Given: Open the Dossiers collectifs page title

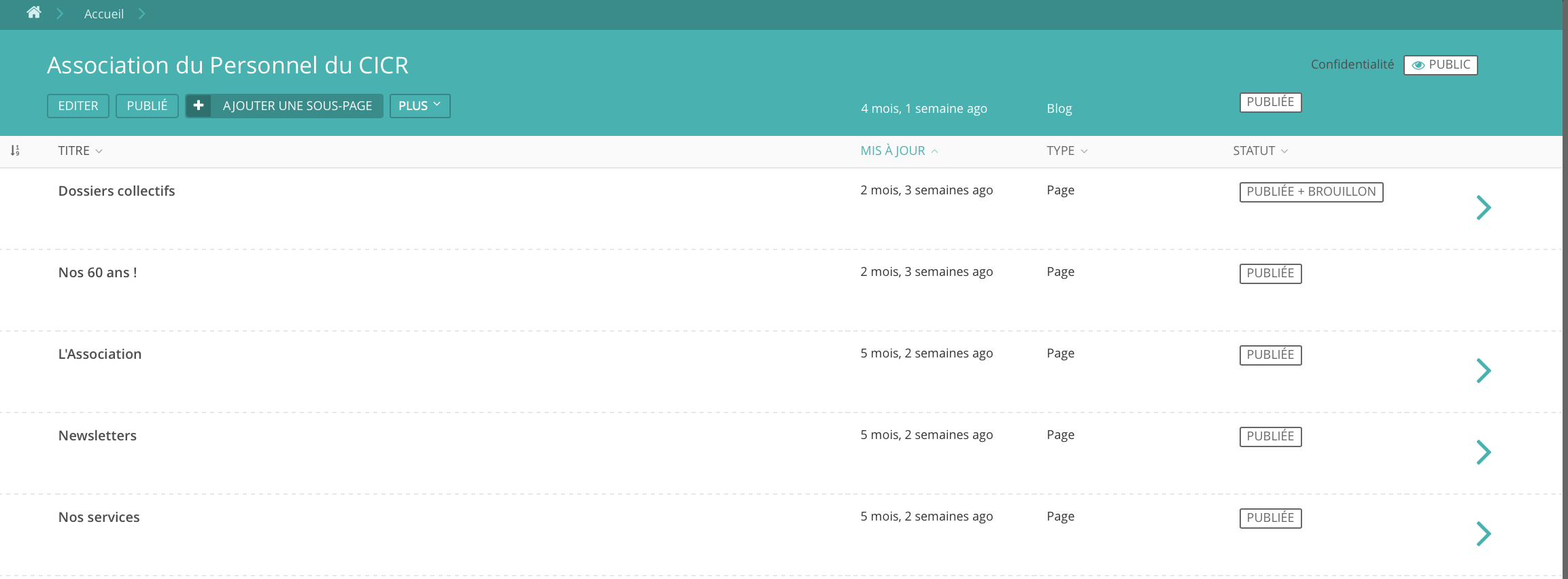Looking at the screenshot, I should pyautogui.click(x=116, y=191).
